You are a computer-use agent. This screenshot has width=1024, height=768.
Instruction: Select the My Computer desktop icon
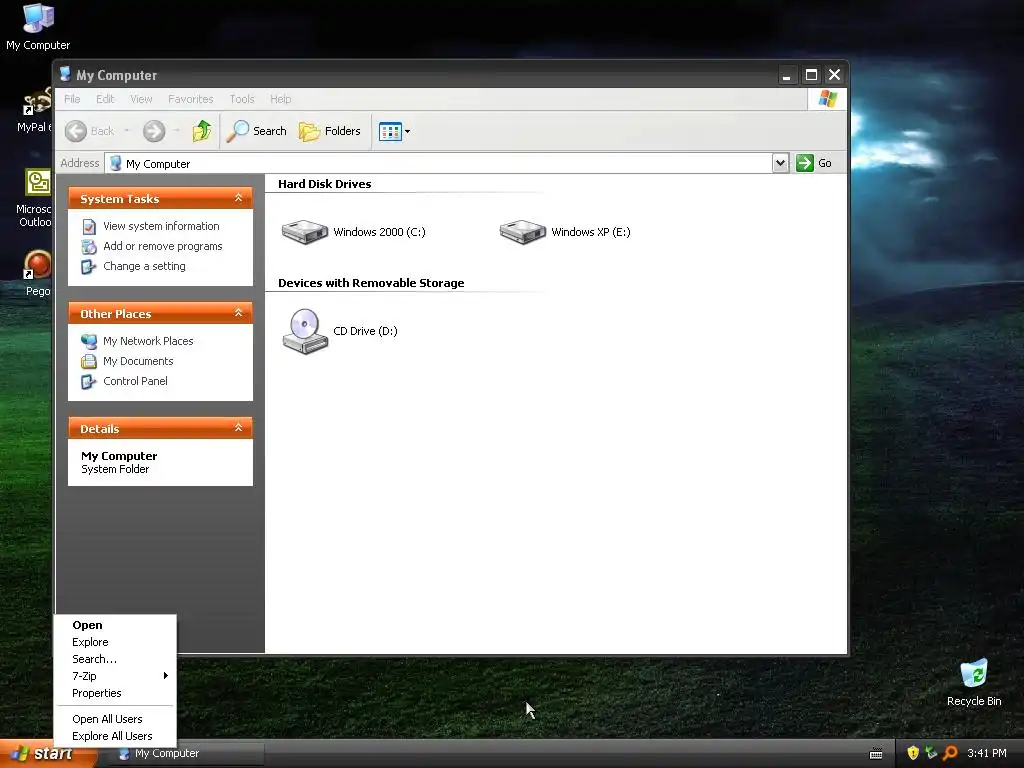point(38,27)
